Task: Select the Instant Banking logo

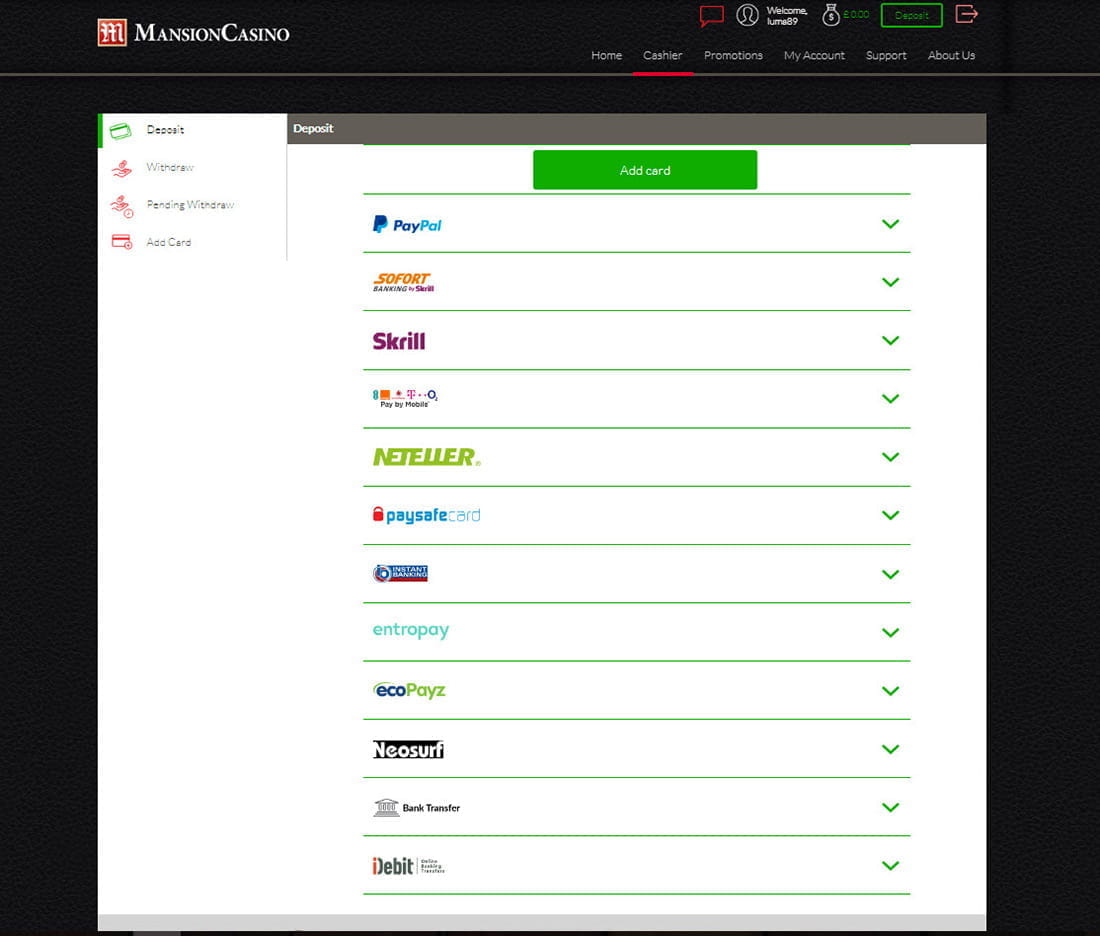Action: pyautogui.click(x=400, y=573)
